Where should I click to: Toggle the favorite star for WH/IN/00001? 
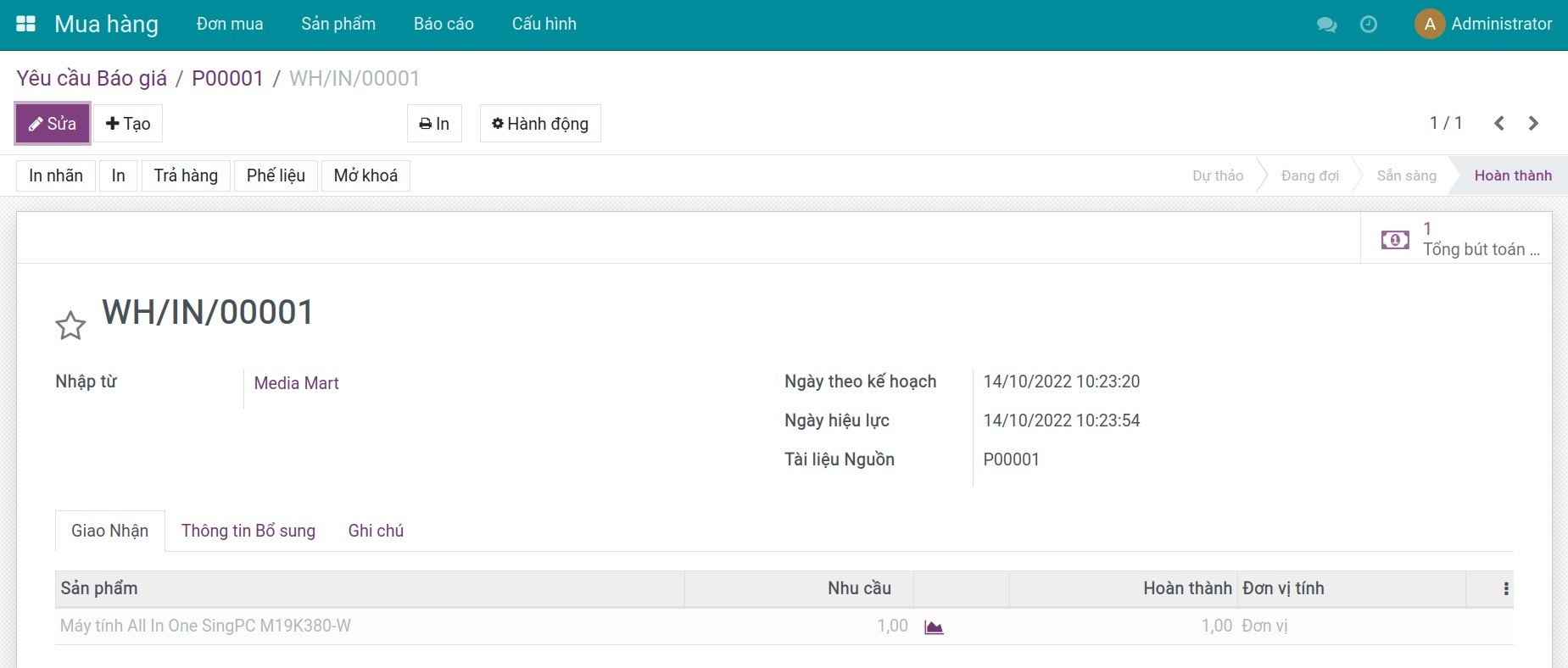click(70, 326)
